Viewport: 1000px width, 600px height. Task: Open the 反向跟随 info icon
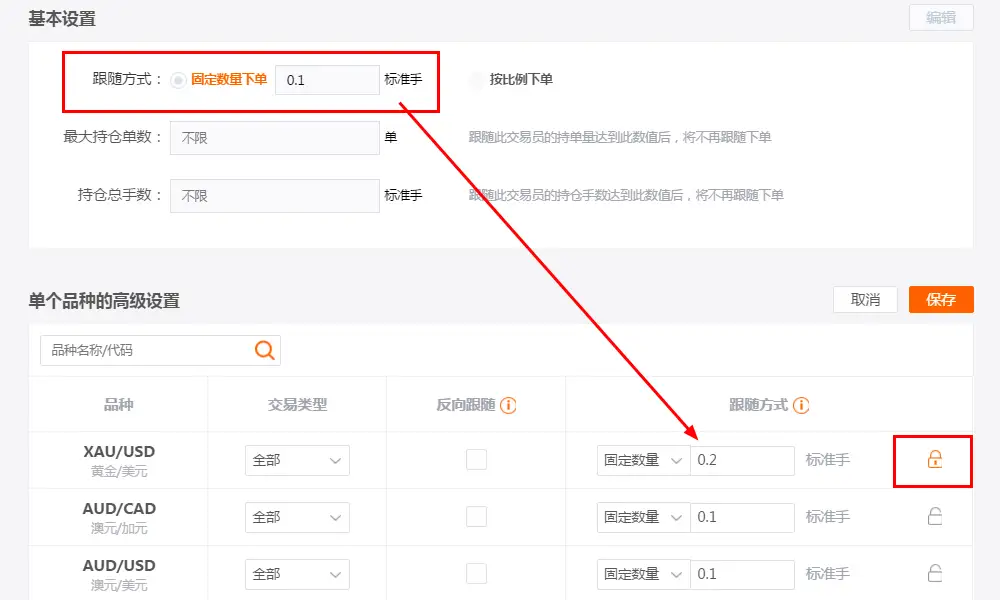coord(508,405)
